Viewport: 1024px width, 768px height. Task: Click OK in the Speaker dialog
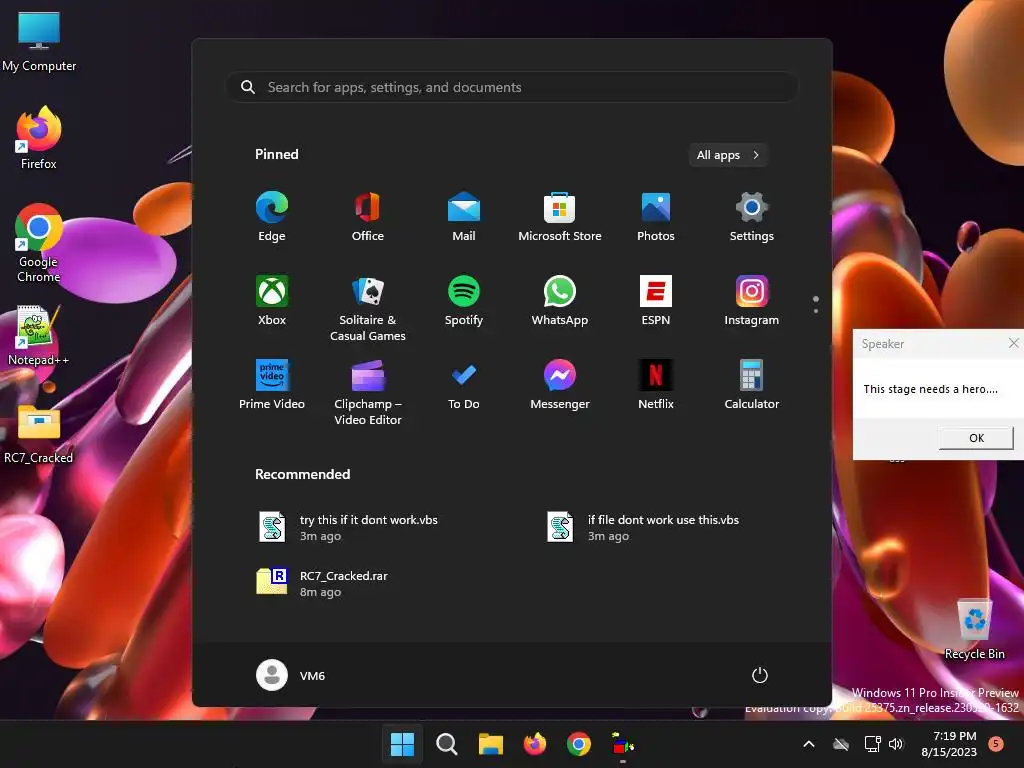pyautogui.click(x=976, y=438)
